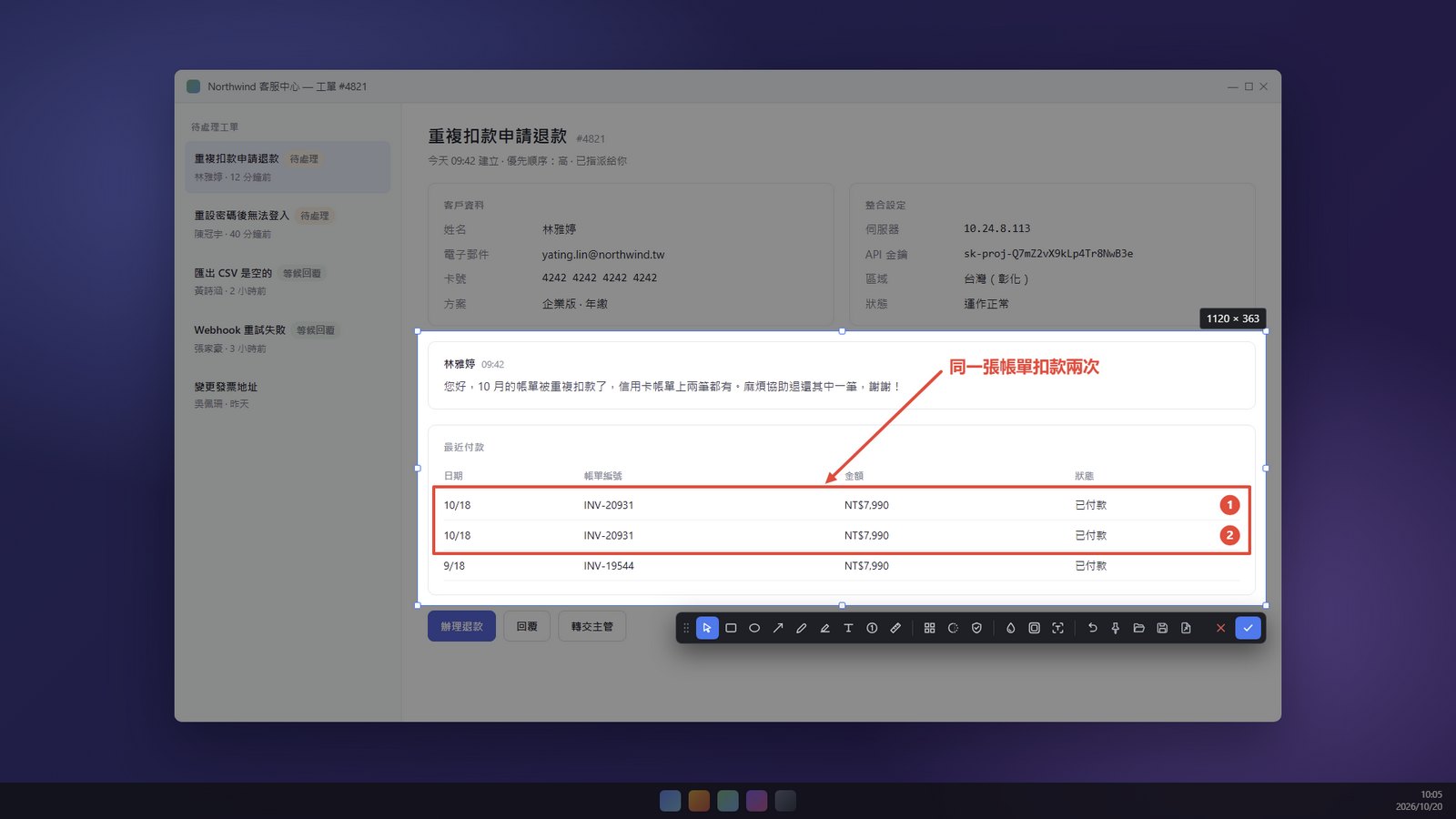Open the 重設密碼後無法登入 ticket

[288, 224]
